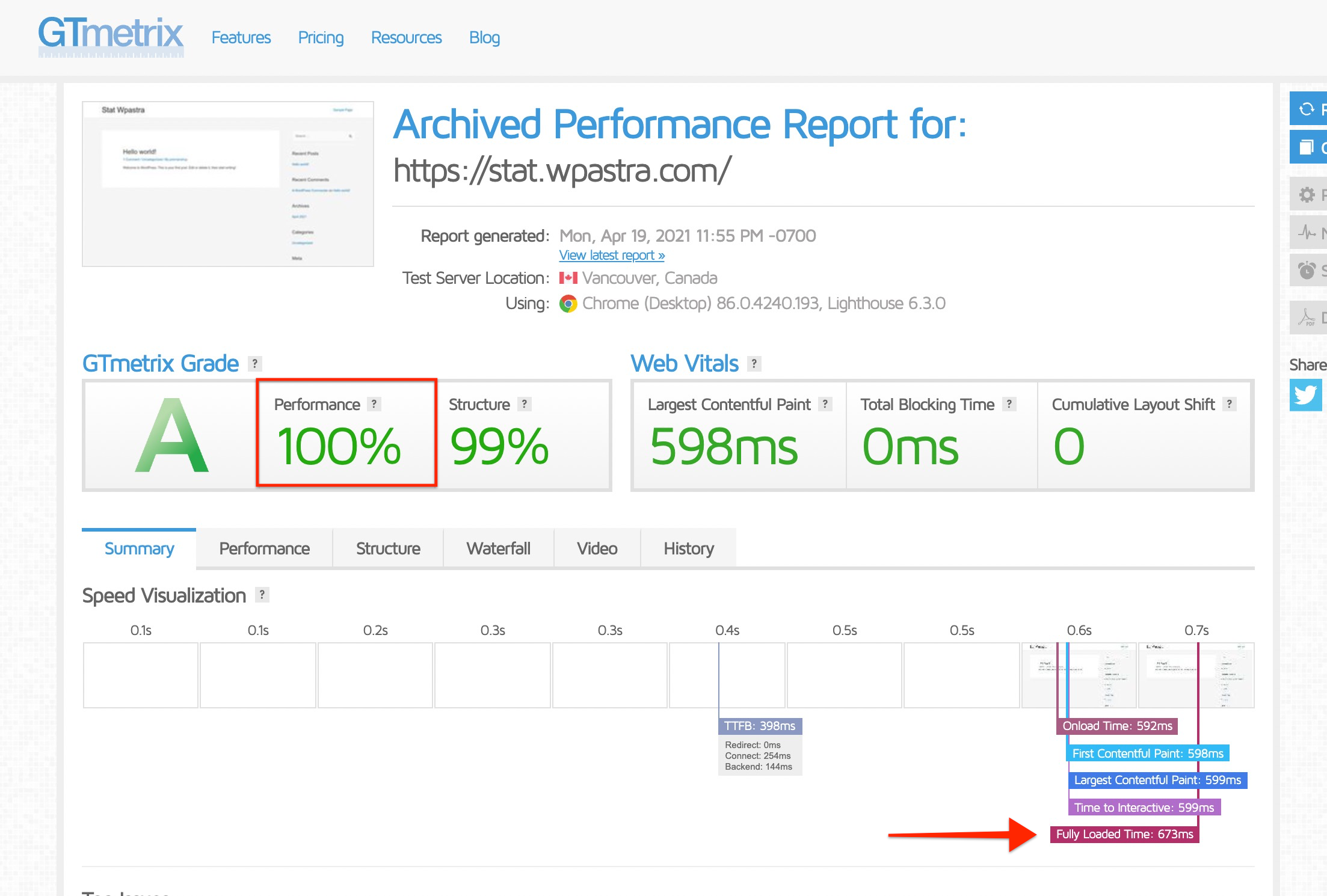Viewport: 1327px width, 896px height.
Task: Open Cumulative Layout Shift help icon
Action: coord(1230,404)
